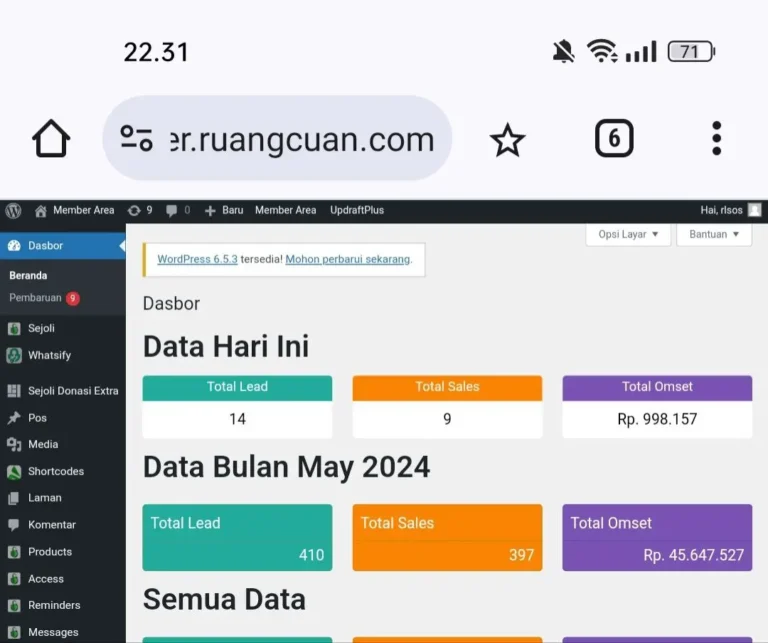768x643 pixels.
Task: Select Whatsify in the sidebar
Action: tap(49, 355)
